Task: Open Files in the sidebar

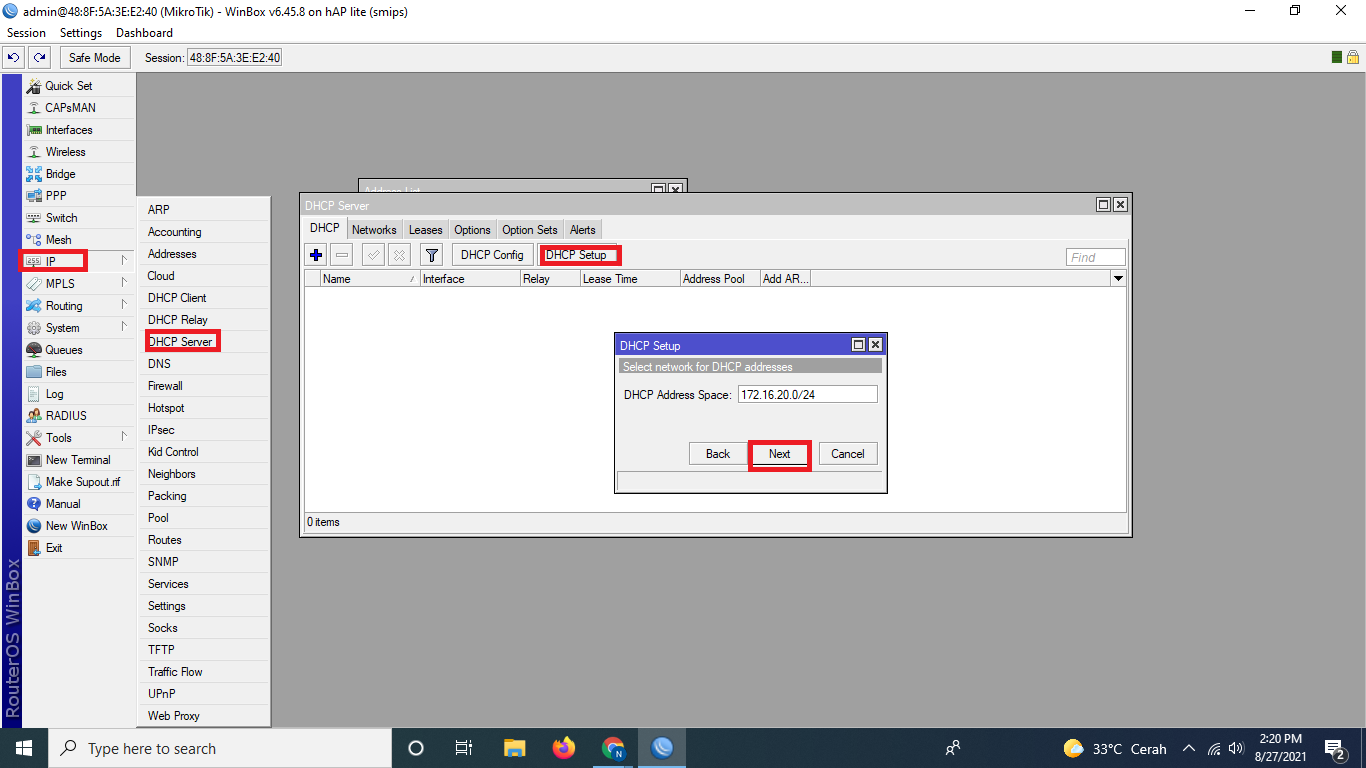Action: click(x=79, y=372)
